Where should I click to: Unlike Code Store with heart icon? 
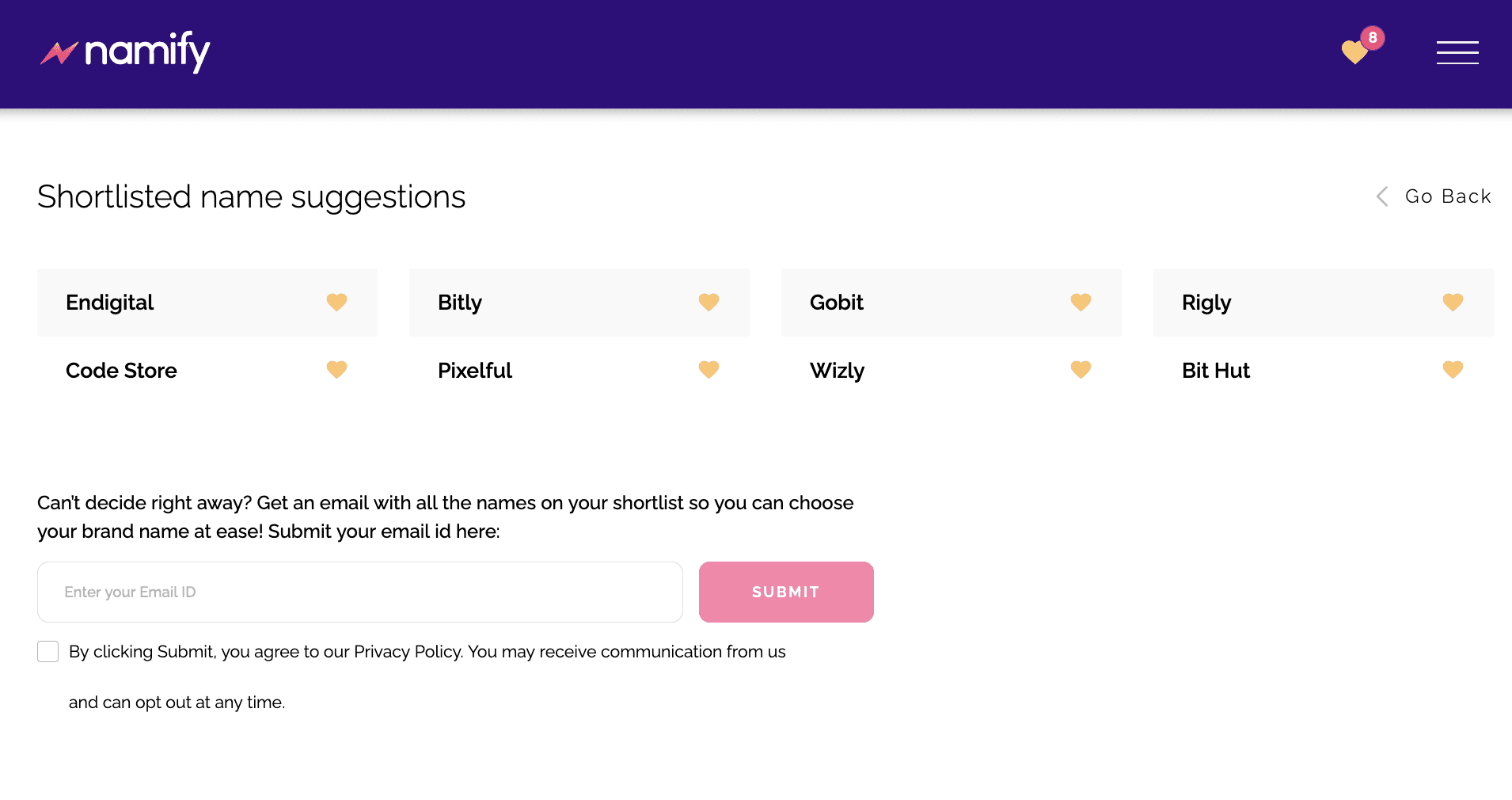pos(336,369)
